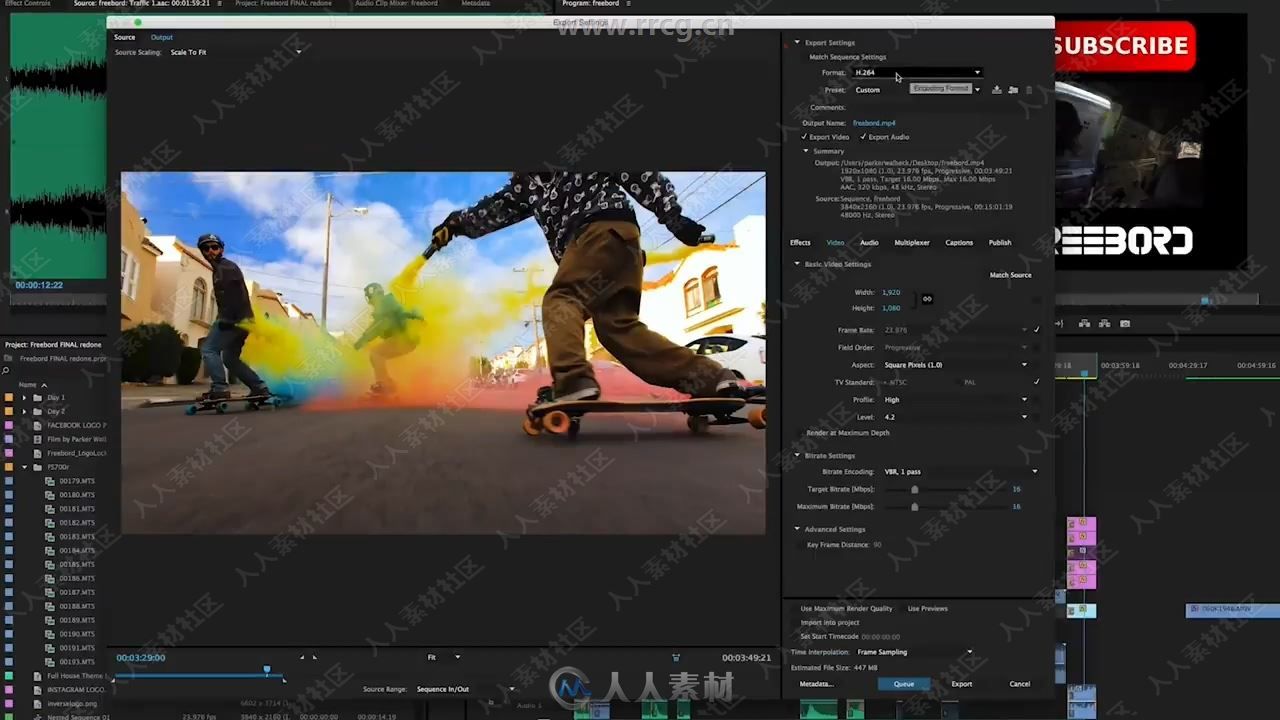Open the Aspect Square Pixels dropdown
Screen dimensions: 1280x720
click(955, 365)
